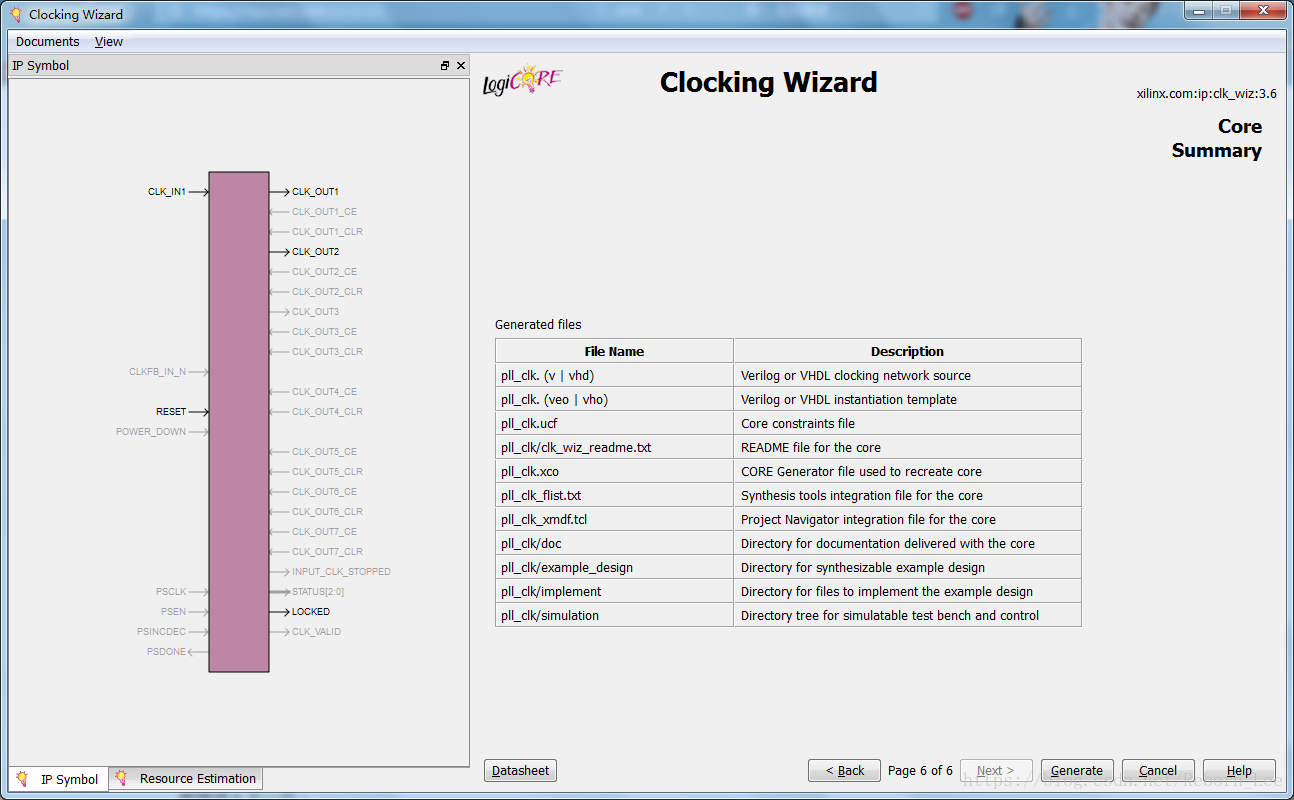Generate the clocking core
Screen dimensions: 1294x800
tap(1077, 770)
